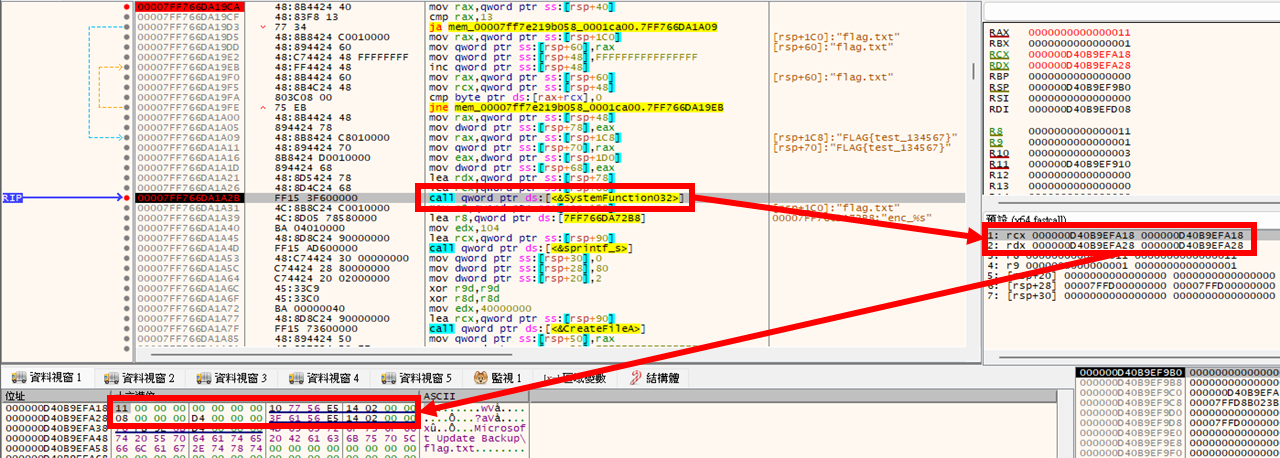This screenshot has width=1280, height=458.
Task: Select the RDX register
Action: [998, 65]
